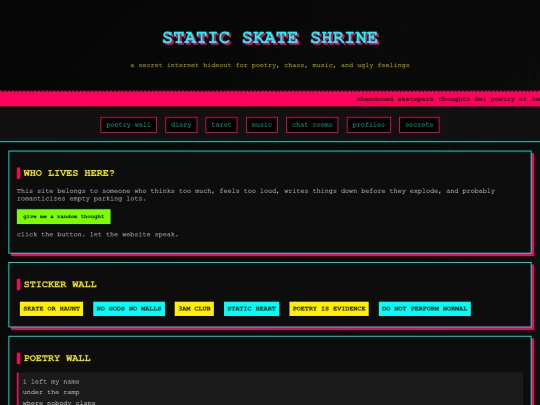Click the POETRY IS EVIDENCE sticker

pos(329,309)
